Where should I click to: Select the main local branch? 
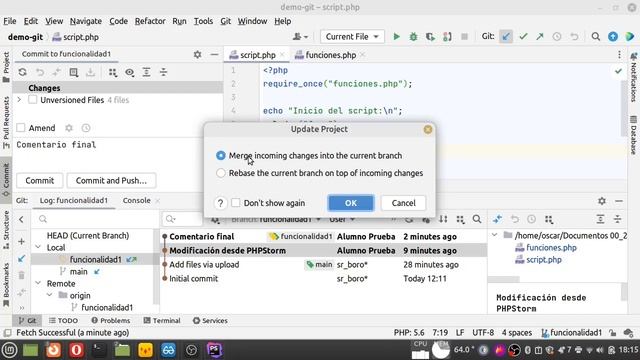click(x=78, y=272)
